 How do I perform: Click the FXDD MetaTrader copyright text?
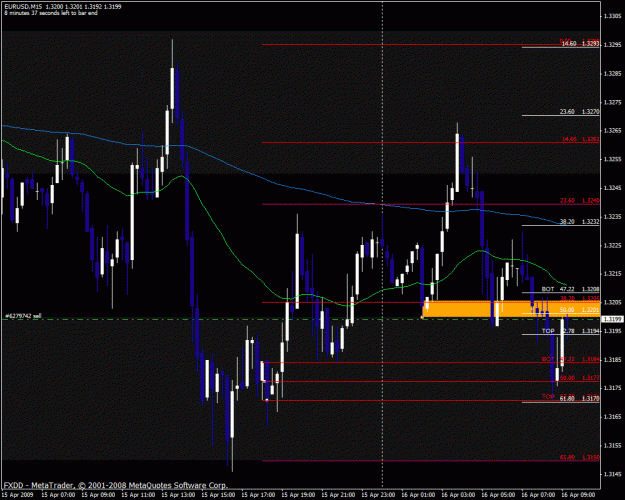click(116, 486)
